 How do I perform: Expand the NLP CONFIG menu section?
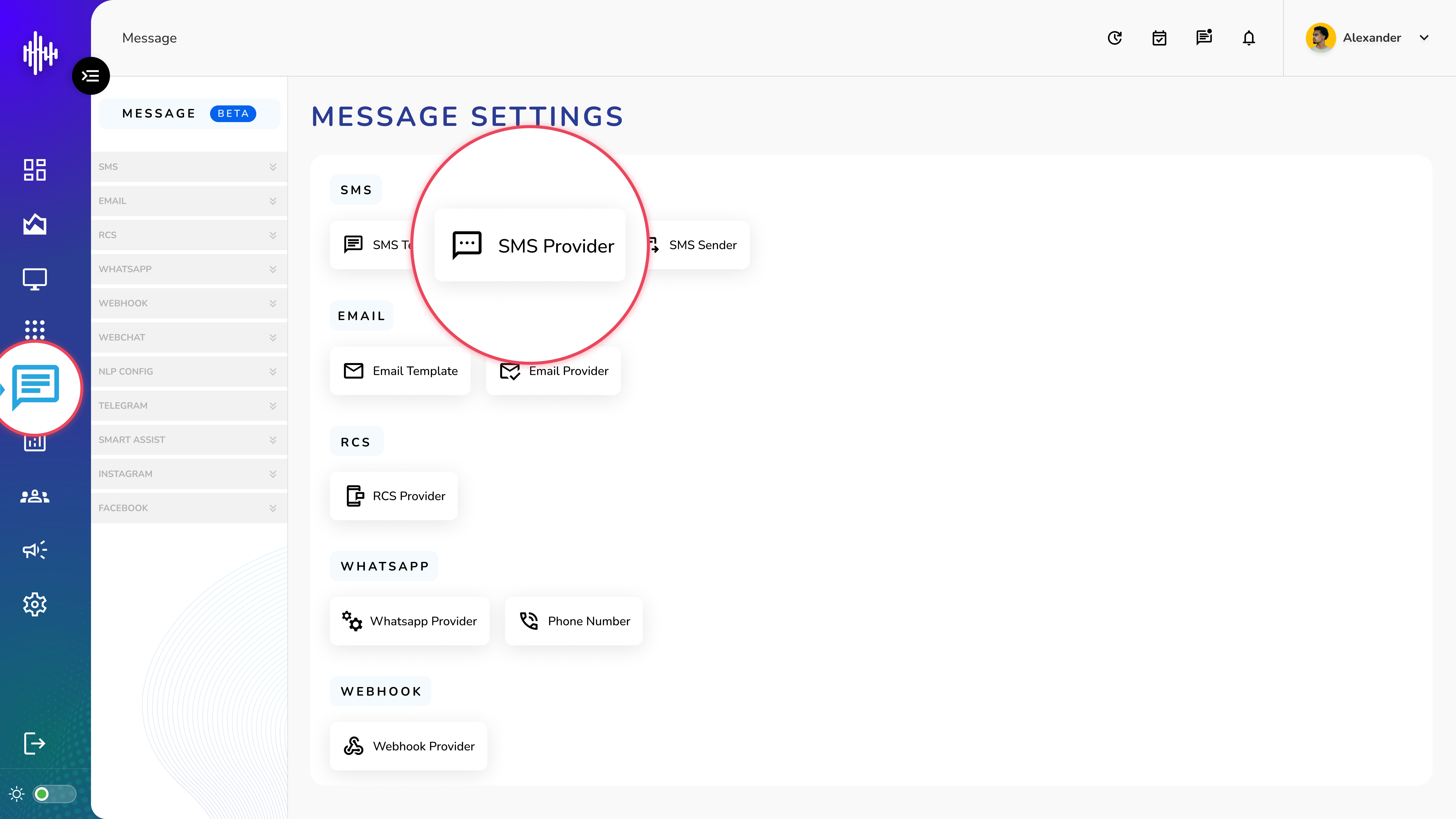point(189,371)
